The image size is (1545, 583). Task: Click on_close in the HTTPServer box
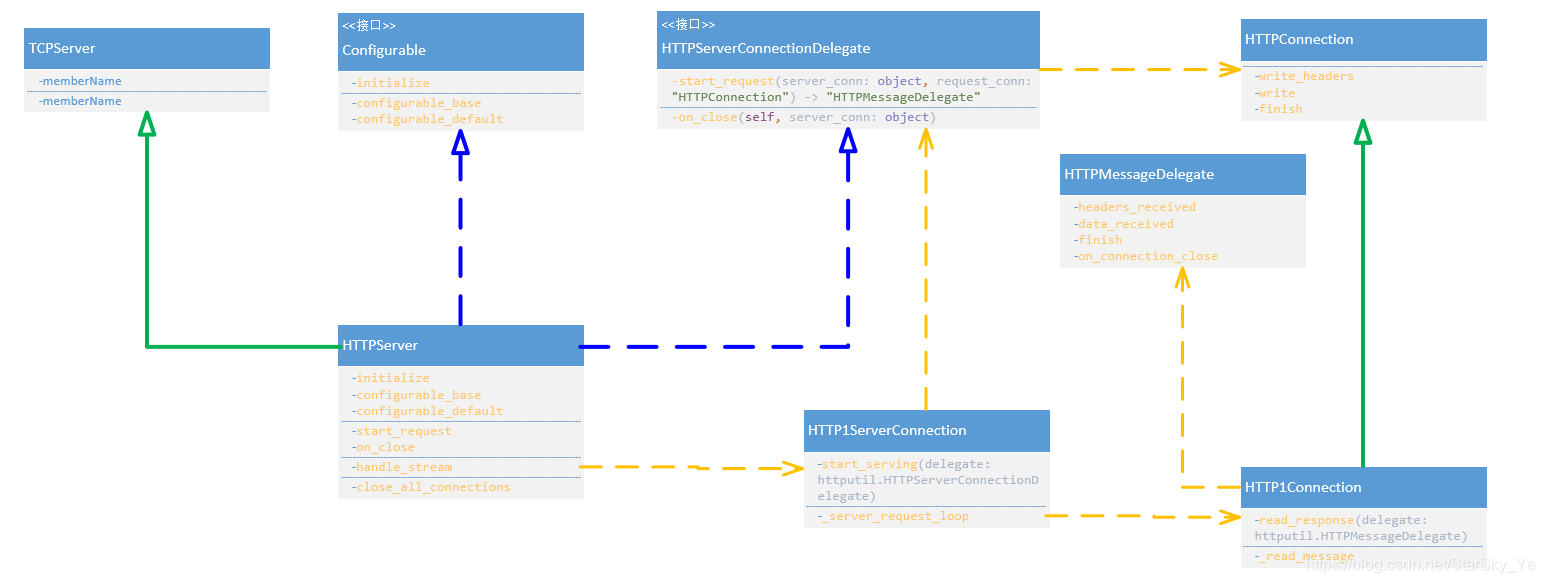[385, 447]
